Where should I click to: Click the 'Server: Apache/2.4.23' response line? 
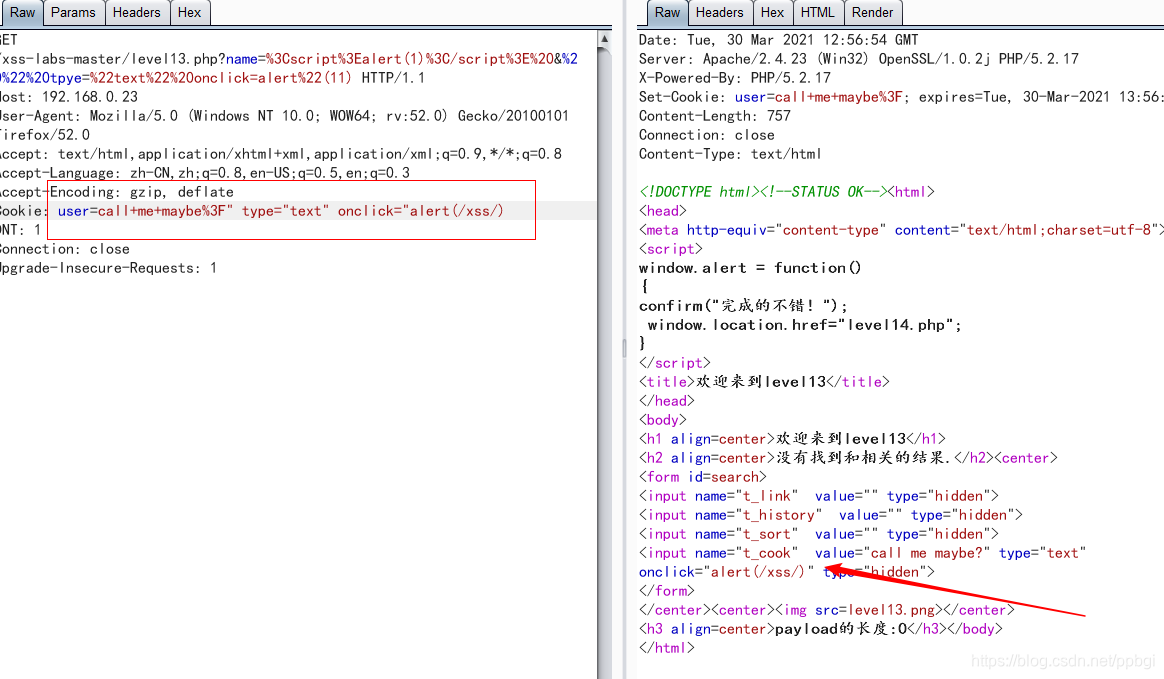coord(858,59)
